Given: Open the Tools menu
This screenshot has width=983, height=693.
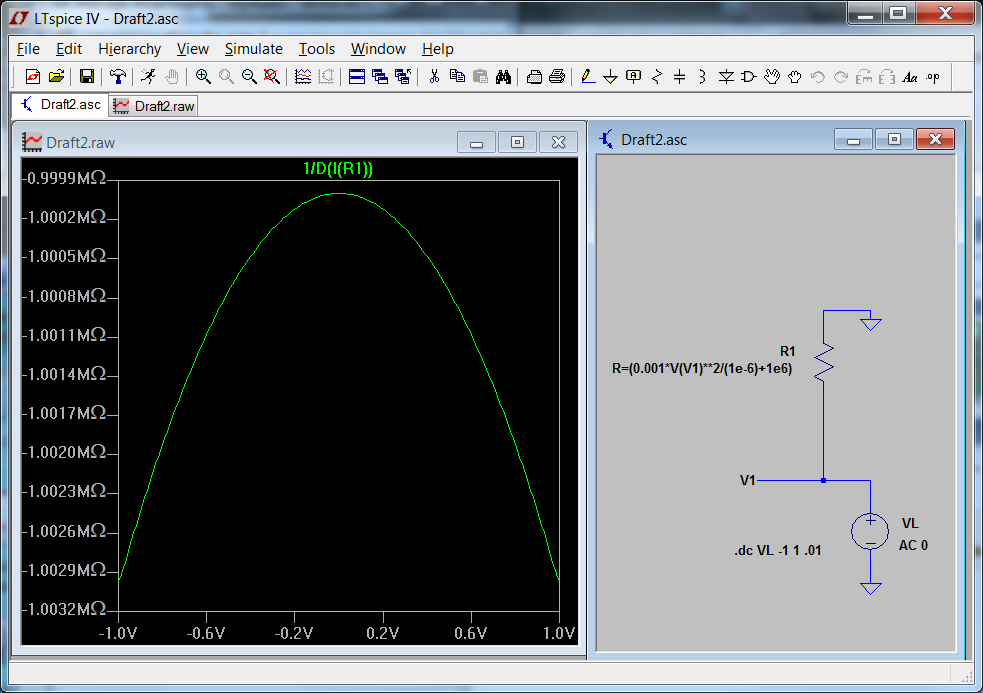Looking at the screenshot, I should click(x=317, y=49).
